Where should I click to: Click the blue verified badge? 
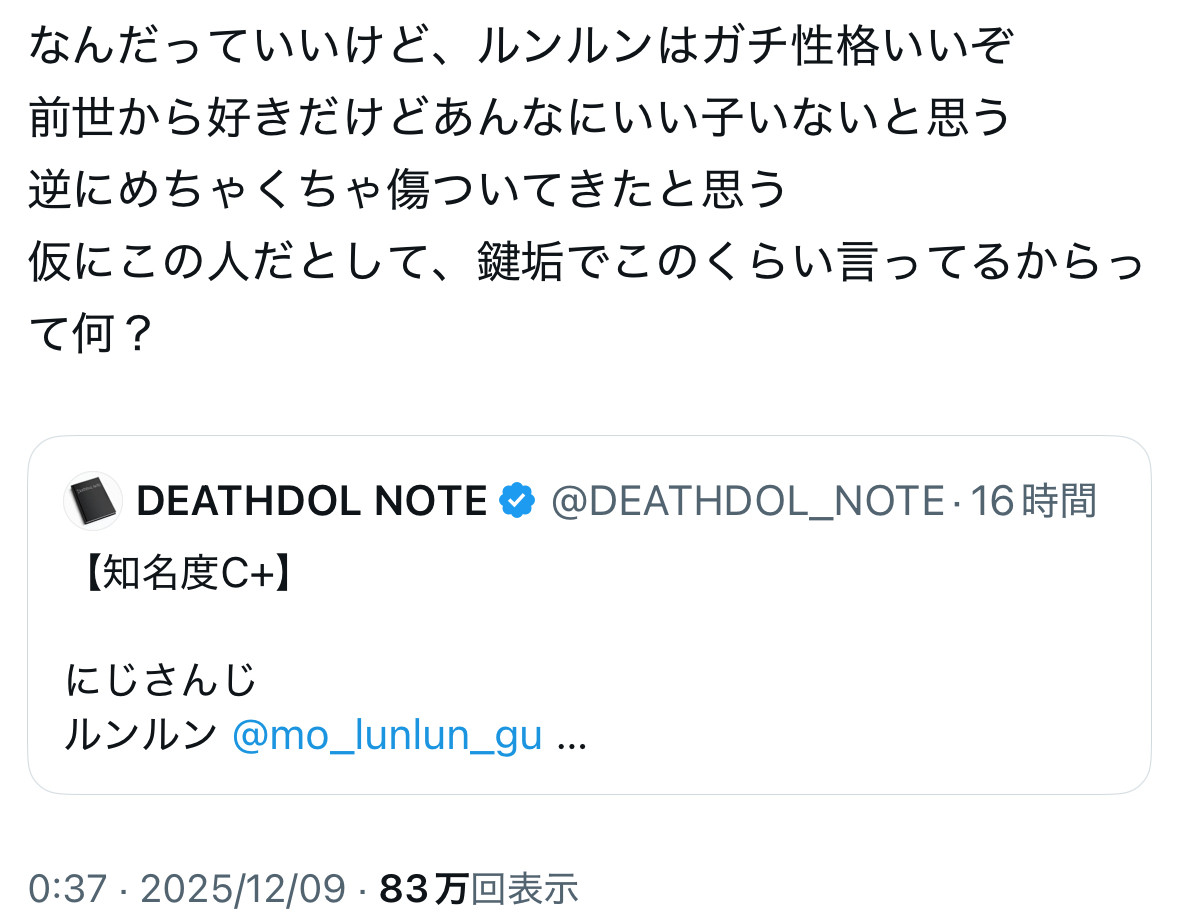(517, 501)
